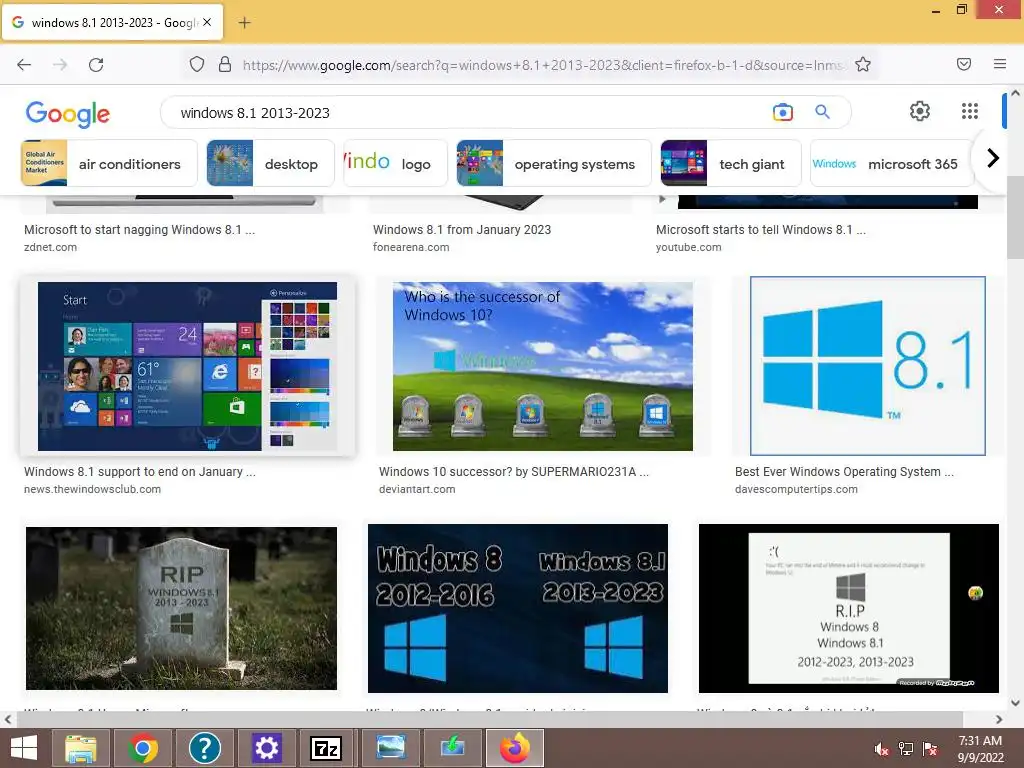This screenshot has width=1024, height=768.
Task: Reload the page with the refresh icon
Action: tap(96, 65)
